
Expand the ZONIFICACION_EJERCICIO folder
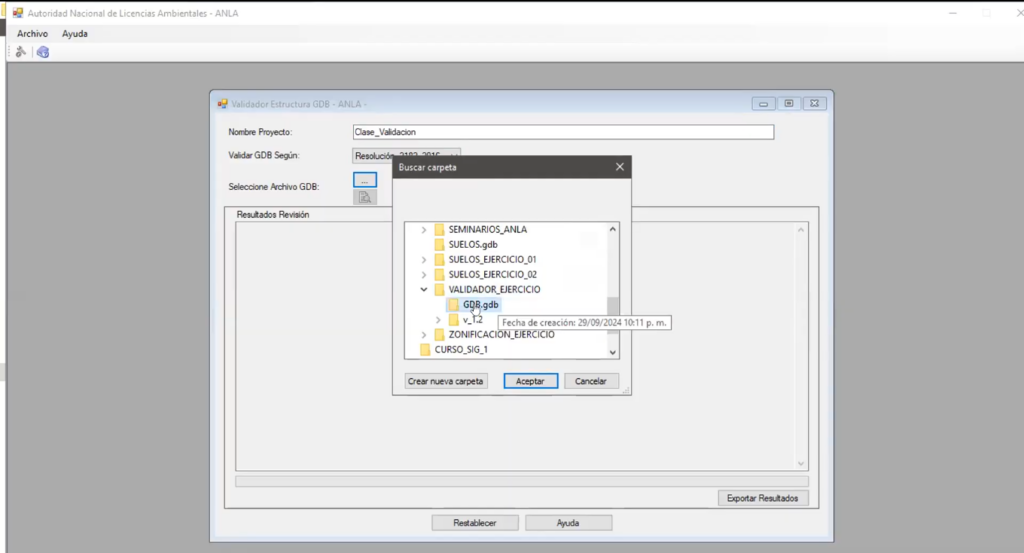[x=424, y=334]
